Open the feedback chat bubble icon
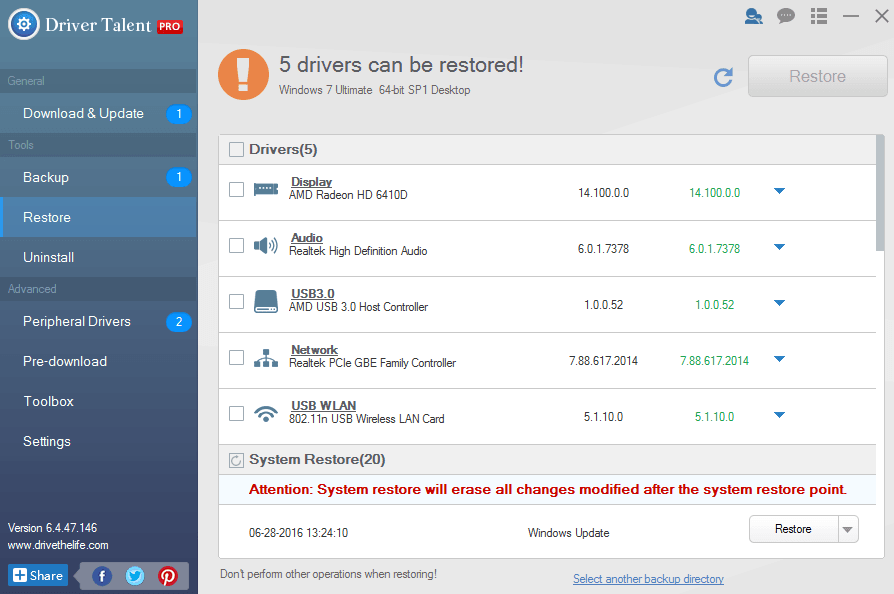This screenshot has width=894, height=594. click(786, 16)
